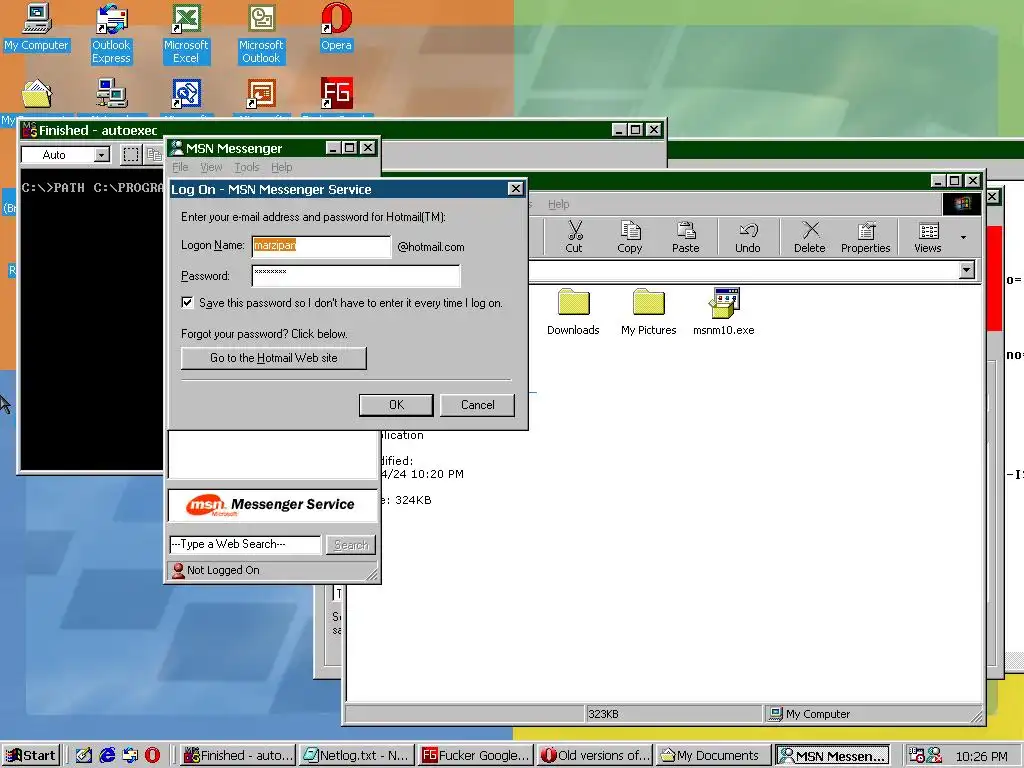Screen dimensions: 1024x768
Task: Switch to Netlog.txt Notepad taskbar button
Action: pyautogui.click(x=358, y=756)
